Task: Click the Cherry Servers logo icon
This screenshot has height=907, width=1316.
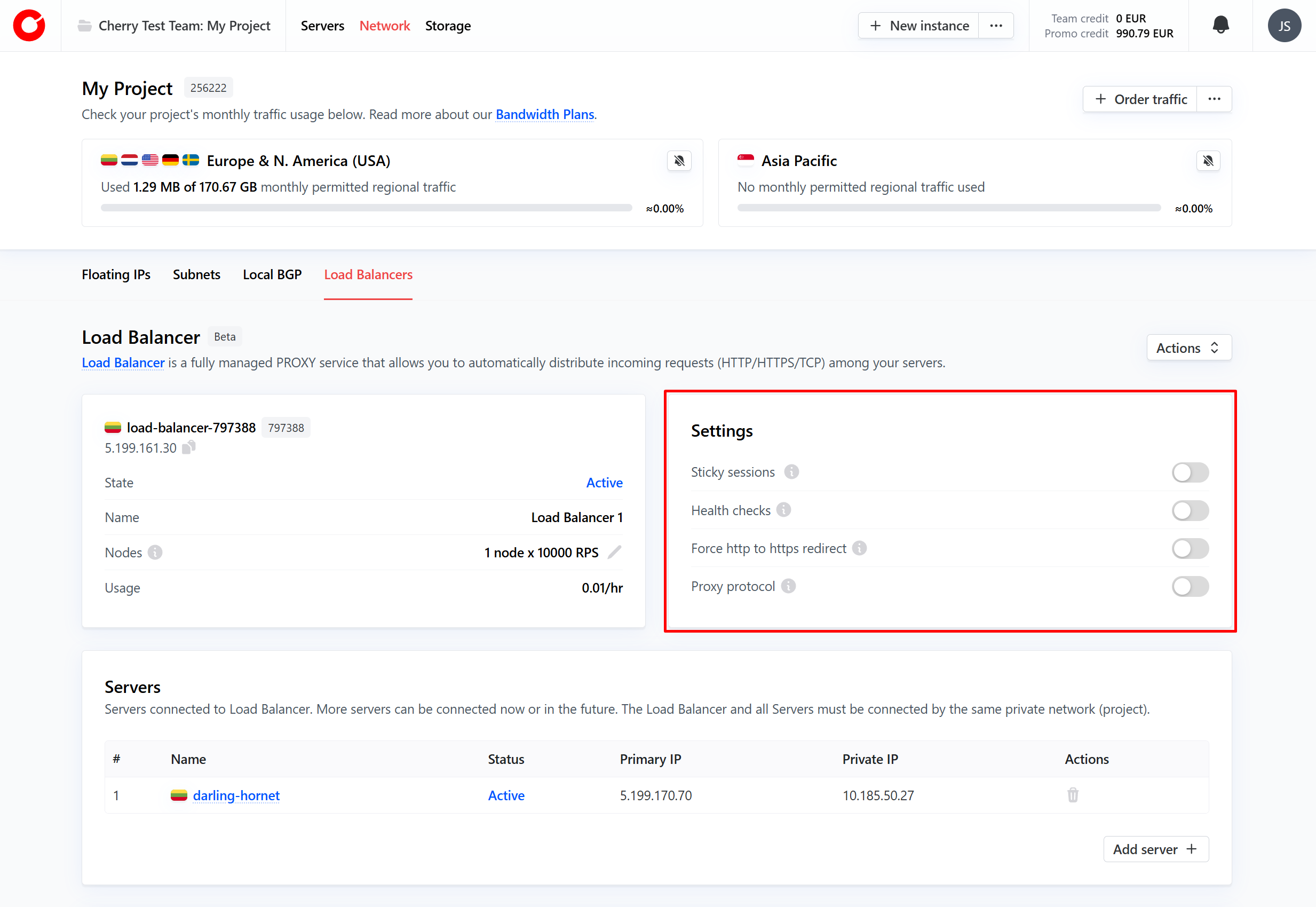Action: (29, 26)
